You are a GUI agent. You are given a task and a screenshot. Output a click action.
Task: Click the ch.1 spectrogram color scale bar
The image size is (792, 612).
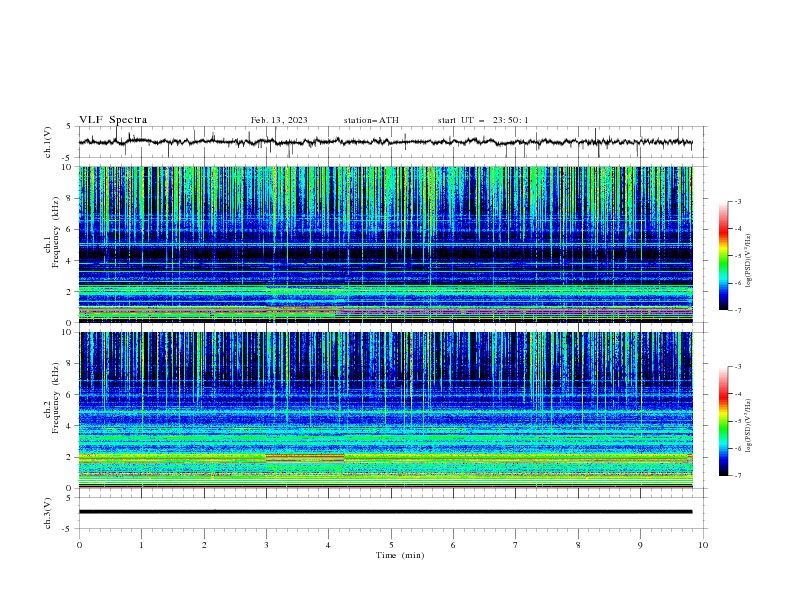coord(723,256)
